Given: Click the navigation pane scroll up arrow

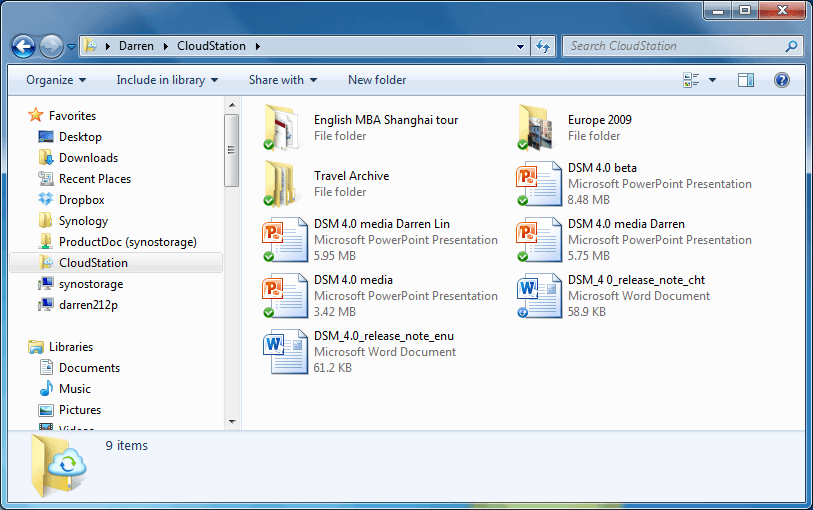Looking at the screenshot, I should pyautogui.click(x=232, y=105).
